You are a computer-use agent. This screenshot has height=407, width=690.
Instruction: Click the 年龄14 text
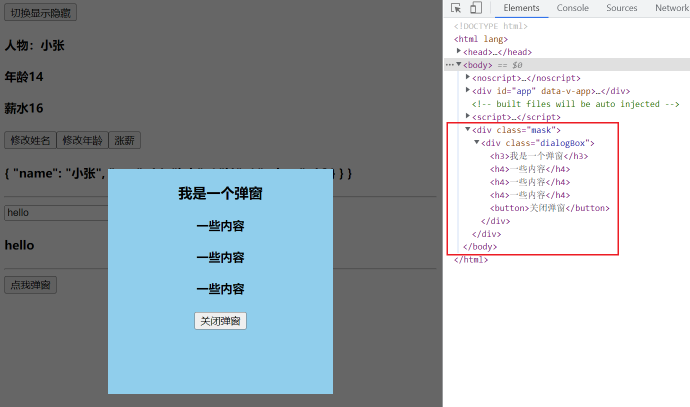[x=24, y=77]
